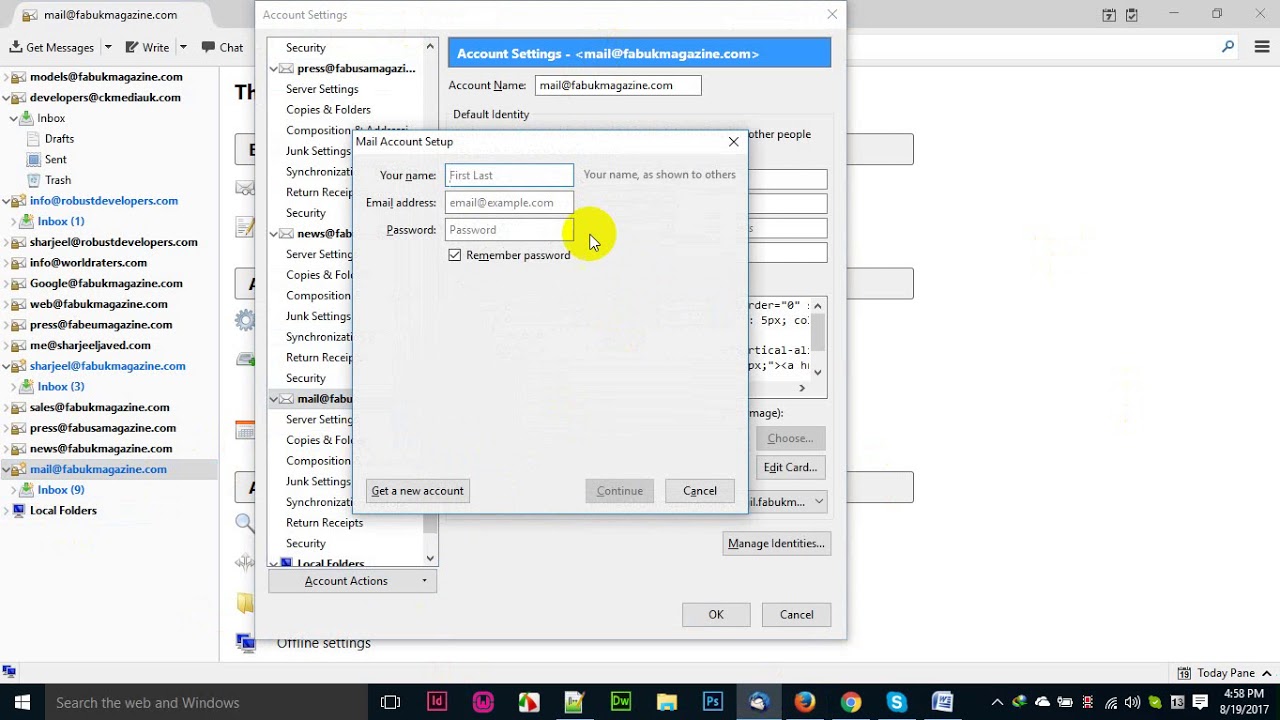
Task: Collapse developers@ckmediauk.com account
Action: (7, 98)
